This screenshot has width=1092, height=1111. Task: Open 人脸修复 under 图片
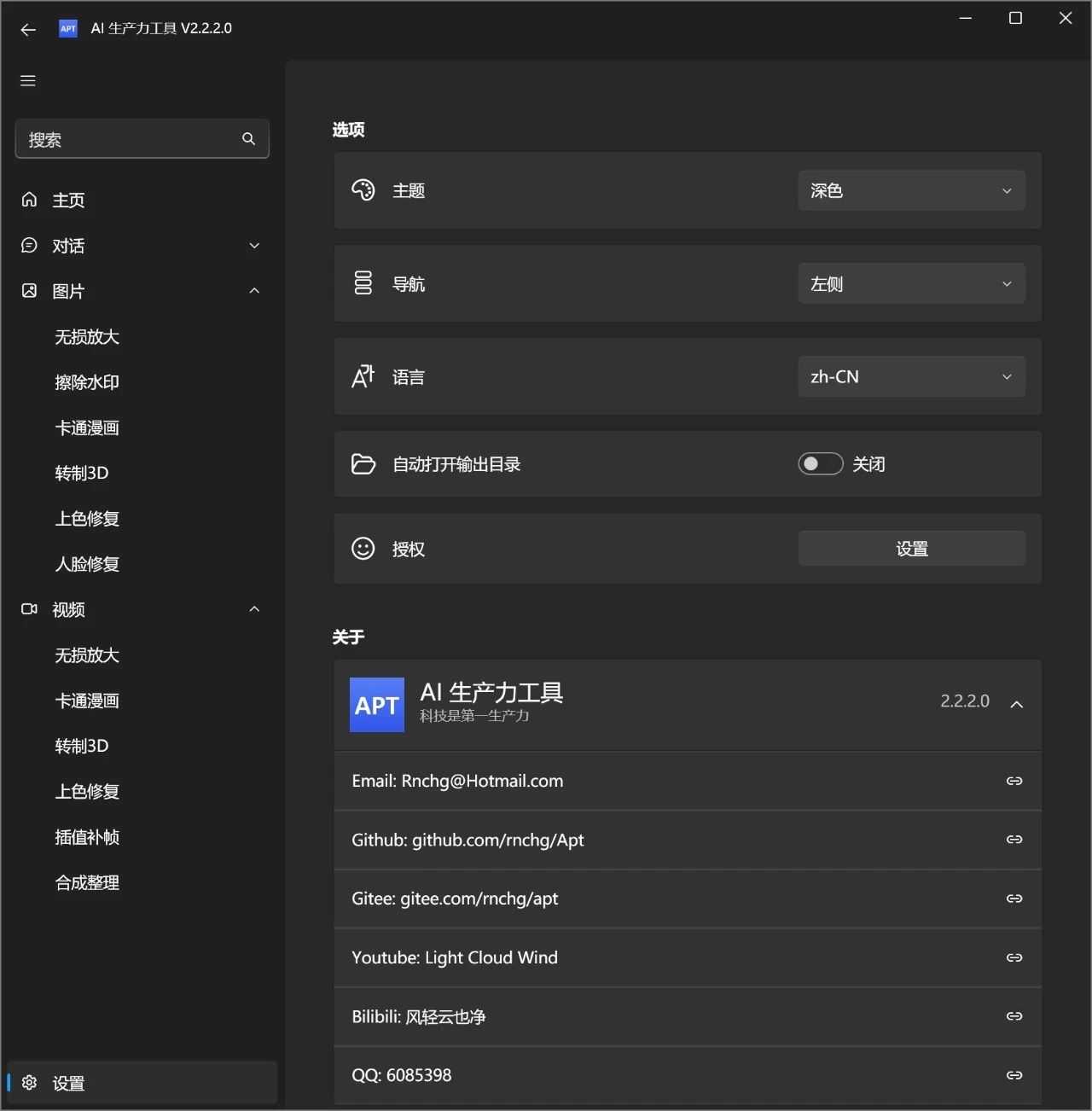coord(87,564)
